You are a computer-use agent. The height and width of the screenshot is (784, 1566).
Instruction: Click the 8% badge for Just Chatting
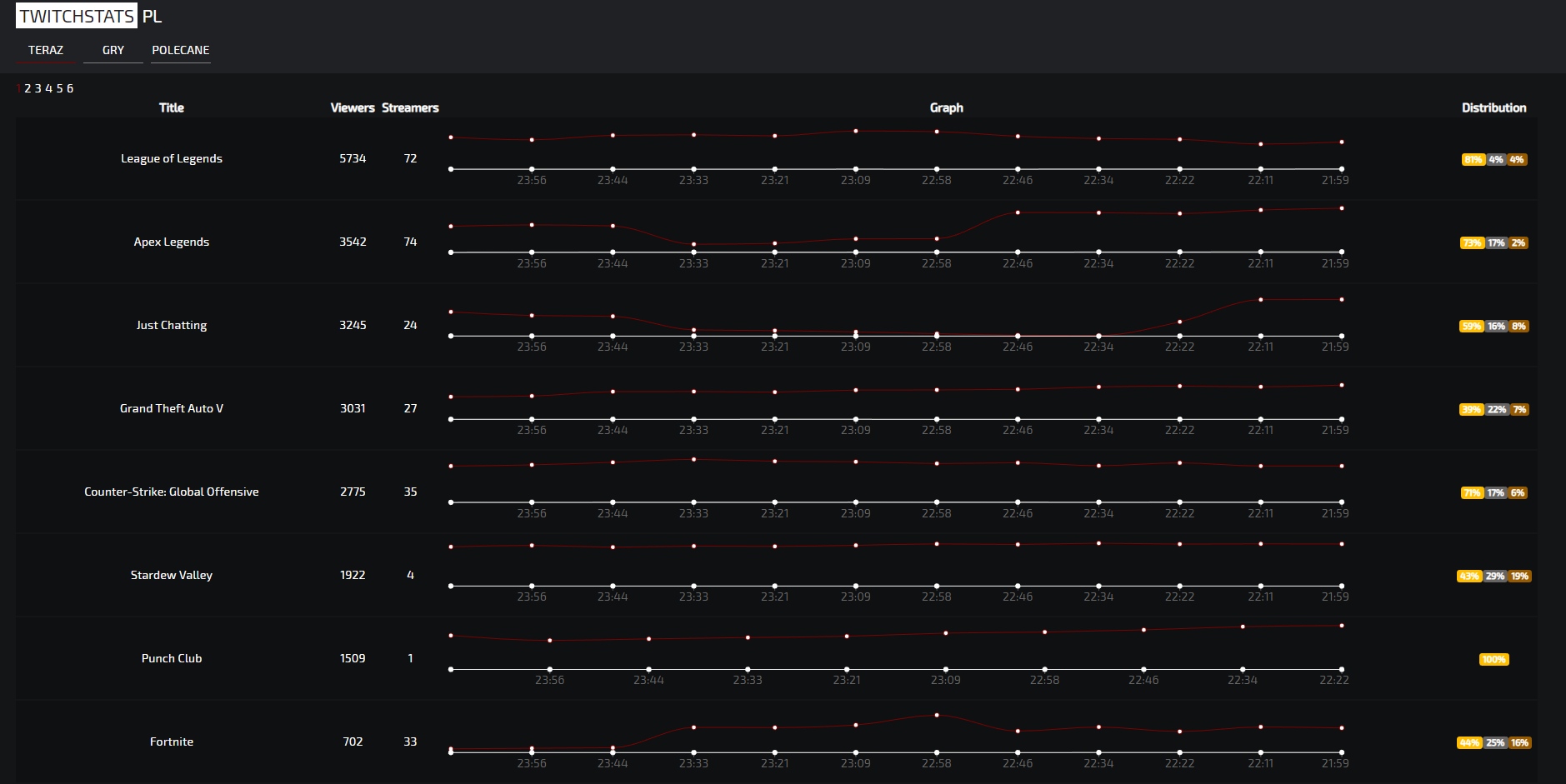pos(1519,327)
